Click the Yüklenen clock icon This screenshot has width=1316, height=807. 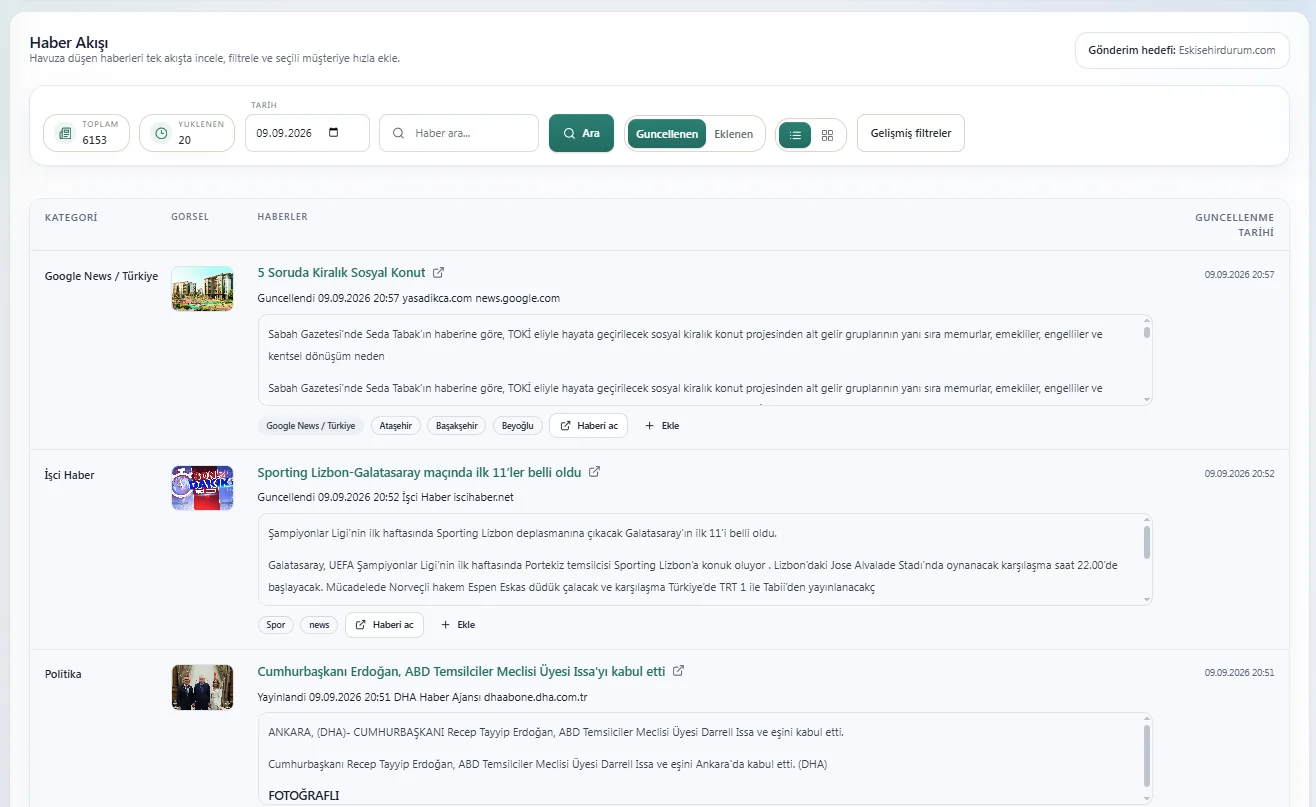pos(161,133)
